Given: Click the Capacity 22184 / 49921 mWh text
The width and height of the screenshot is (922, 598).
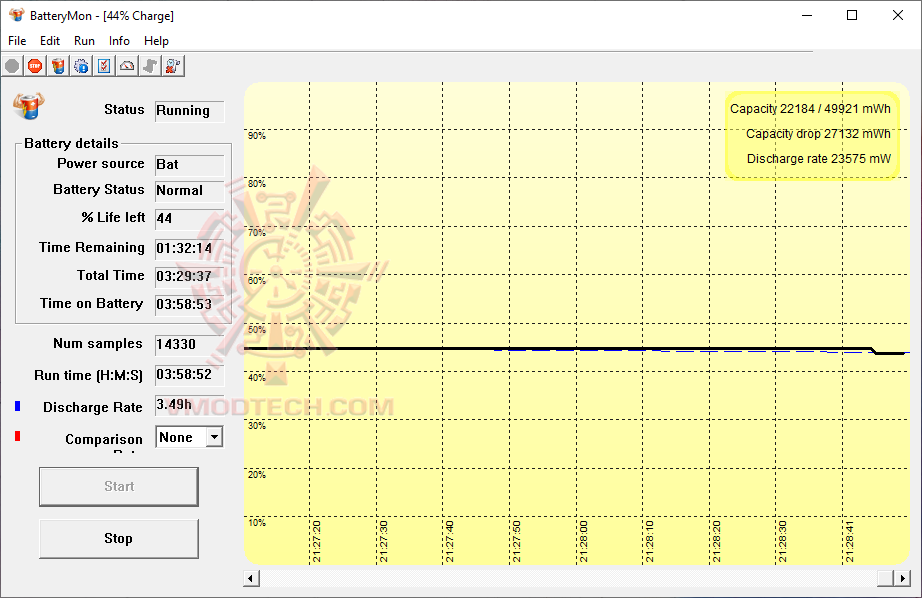Looking at the screenshot, I should click(x=810, y=109).
